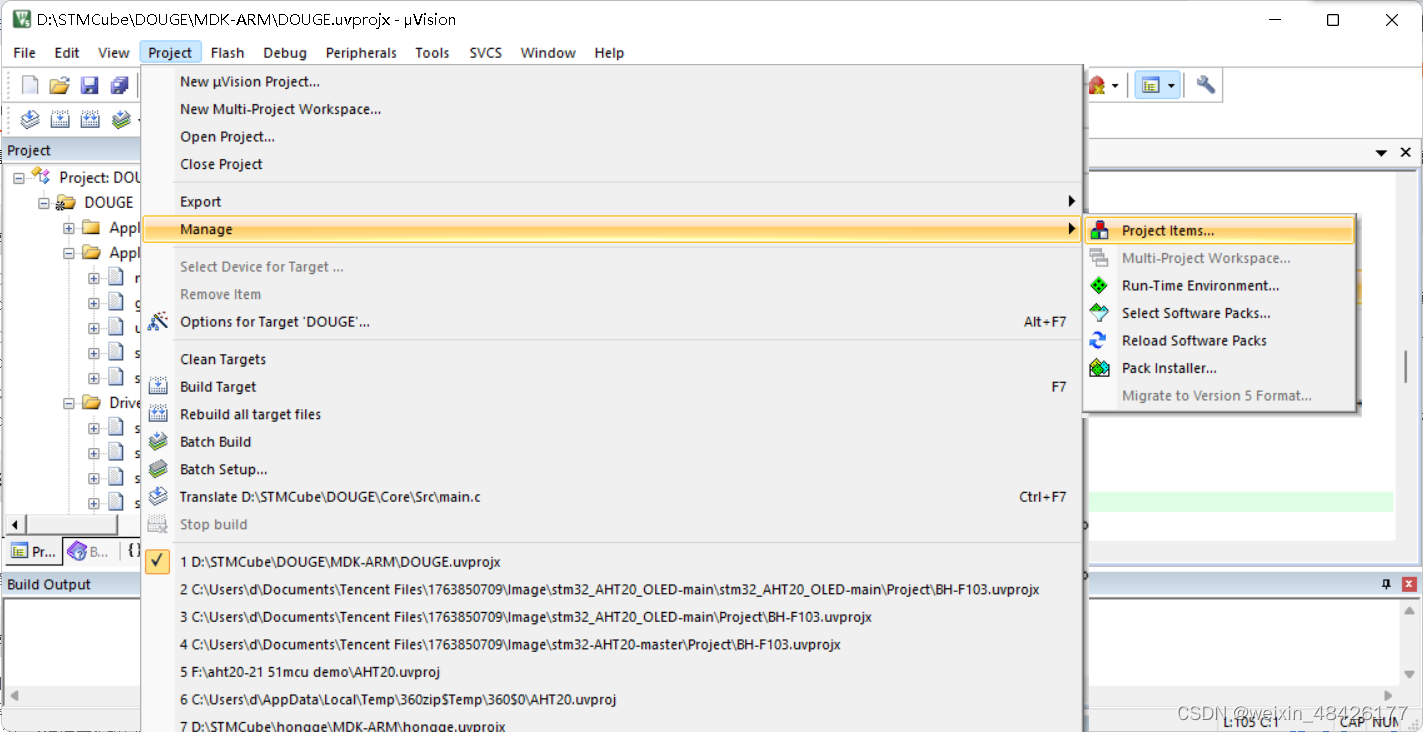The image size is (1423, 732).
Task: Open the window layout dropdown arrow
Action: pos(1171,86)
